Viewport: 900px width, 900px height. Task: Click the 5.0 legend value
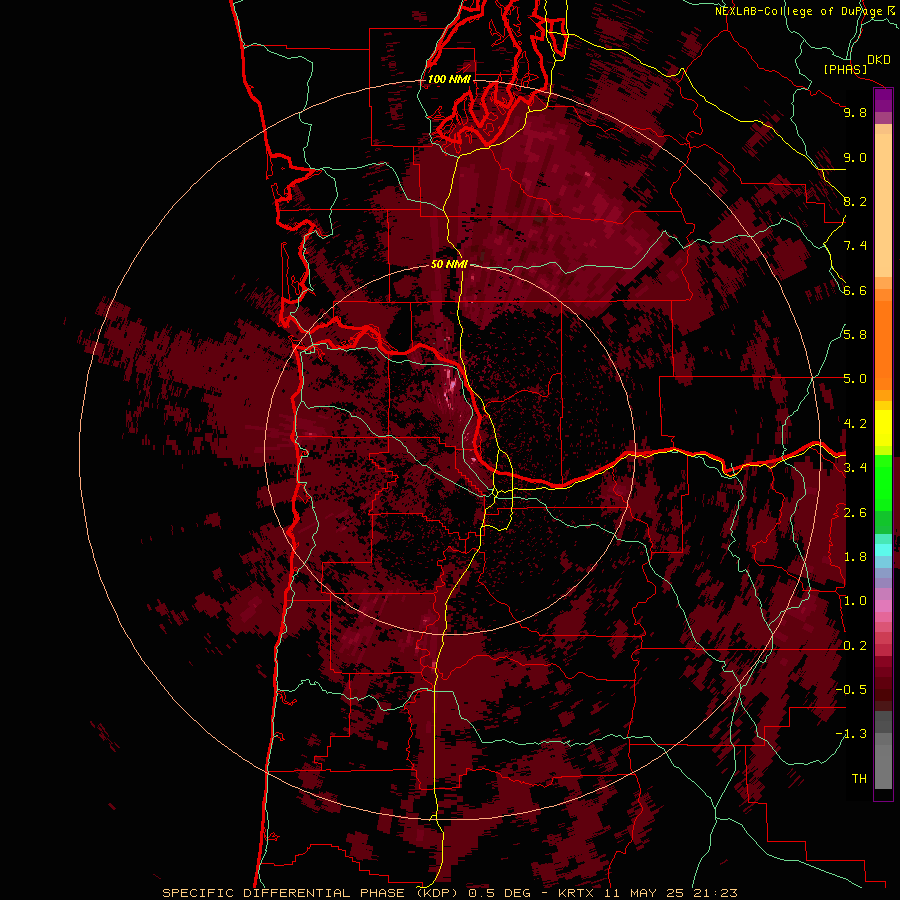tap(855, 379)
